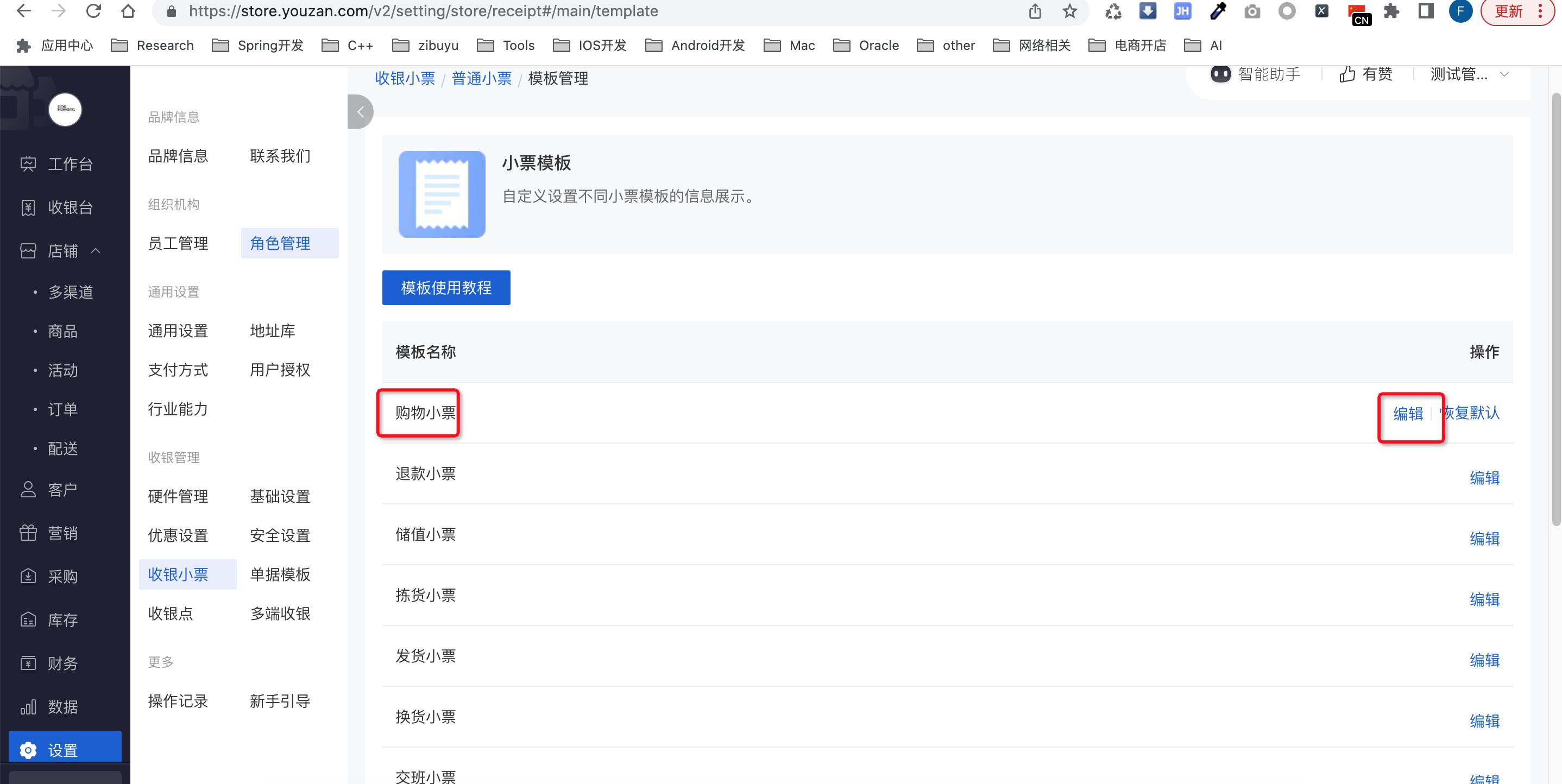Image resolution: width=1562 pixels, height=784 pixels.
Task: Collapse the 店铺 sidebar section
Action: tap(96, 250)
